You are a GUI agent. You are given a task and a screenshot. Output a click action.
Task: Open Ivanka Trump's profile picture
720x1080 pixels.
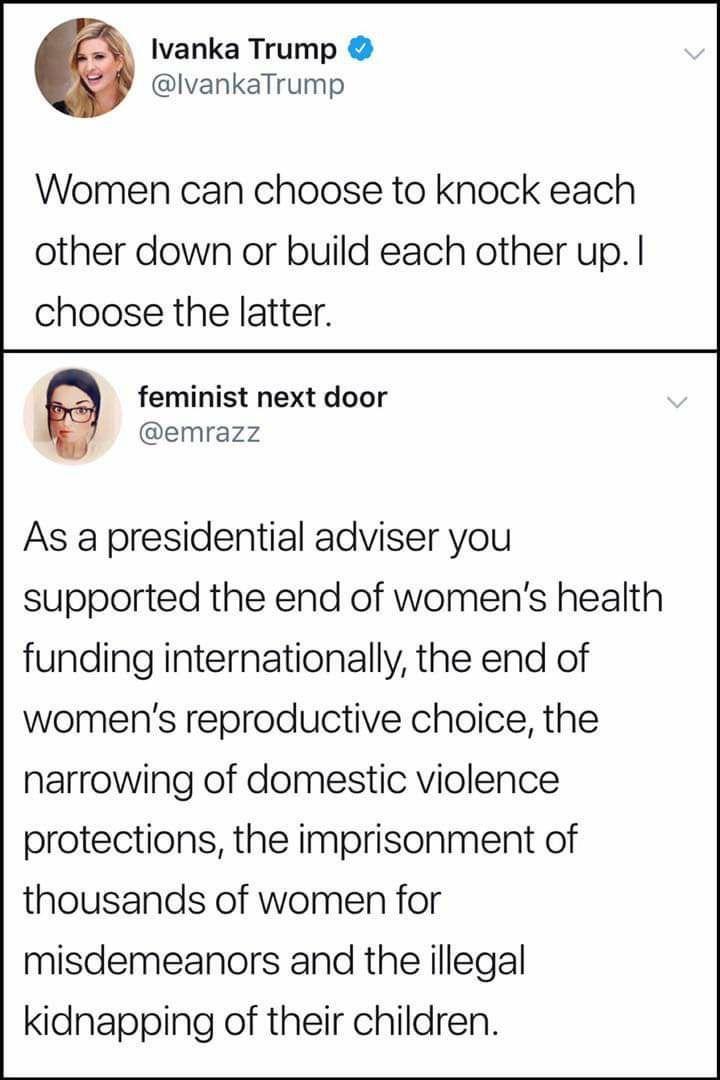(x=84, y=68)
